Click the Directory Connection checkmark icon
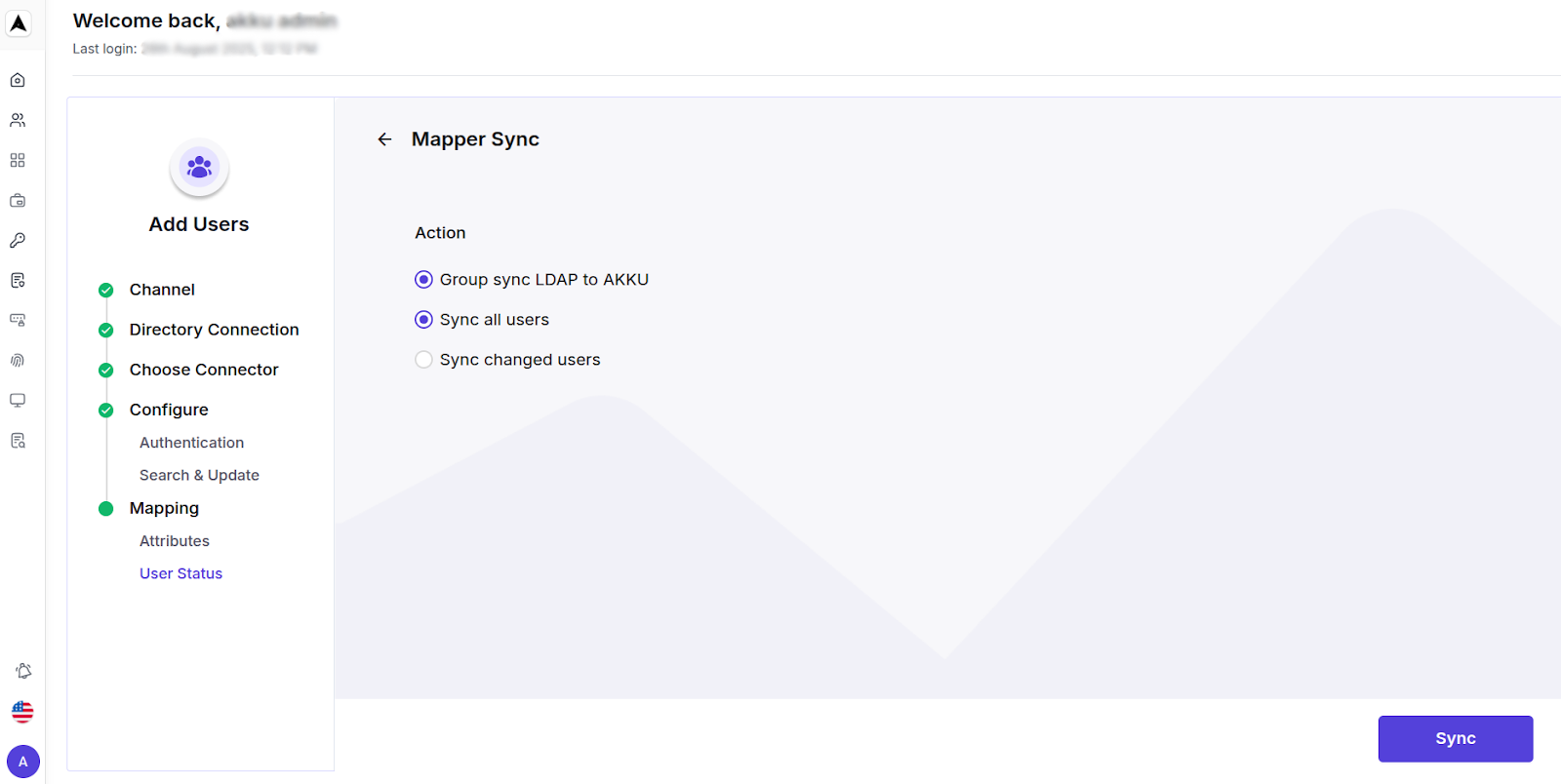Viewport: 1561px width, 784px height. click(x=106, y=330)
